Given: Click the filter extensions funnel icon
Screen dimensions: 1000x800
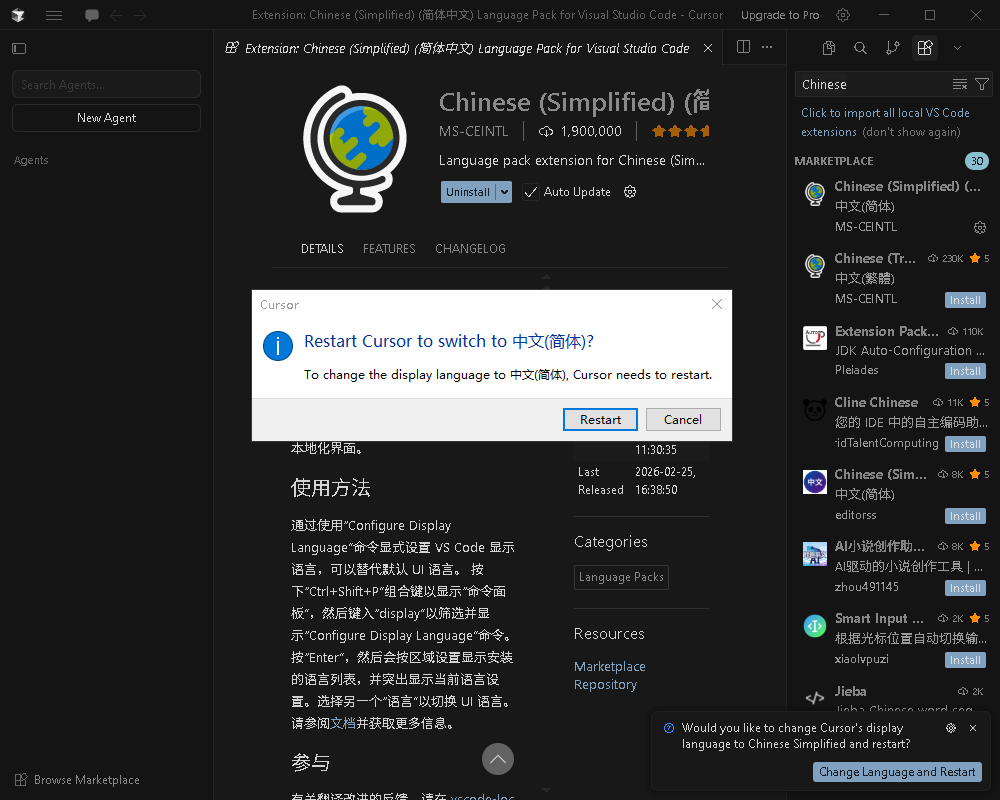Looking at the screenshot, I should tap(982, 84).
